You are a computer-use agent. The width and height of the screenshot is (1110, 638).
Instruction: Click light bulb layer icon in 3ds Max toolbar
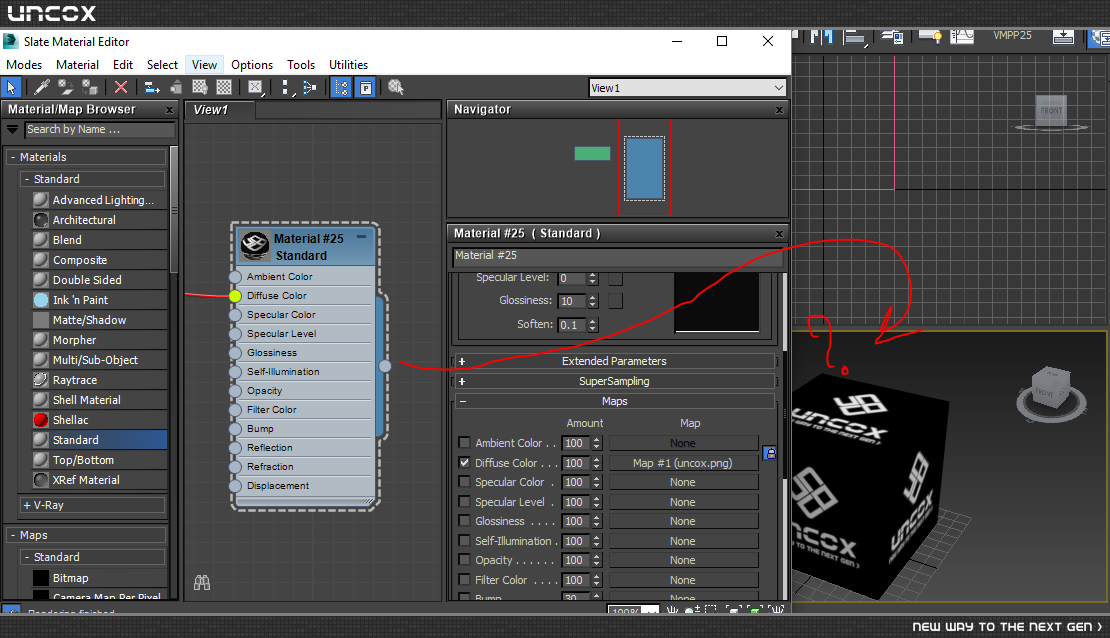click(x=930, y=36)
